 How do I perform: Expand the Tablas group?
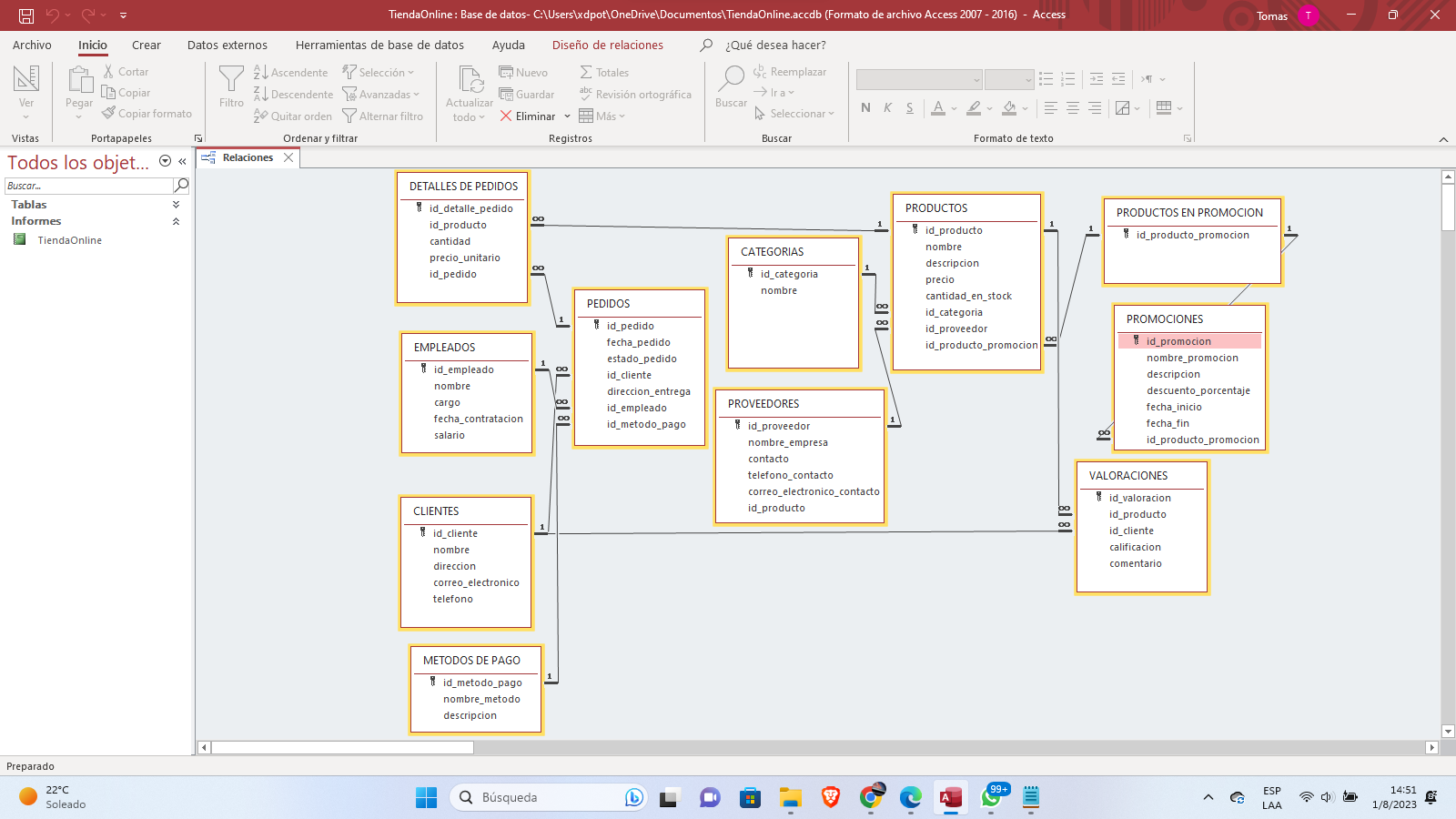(x=176, y=205)
